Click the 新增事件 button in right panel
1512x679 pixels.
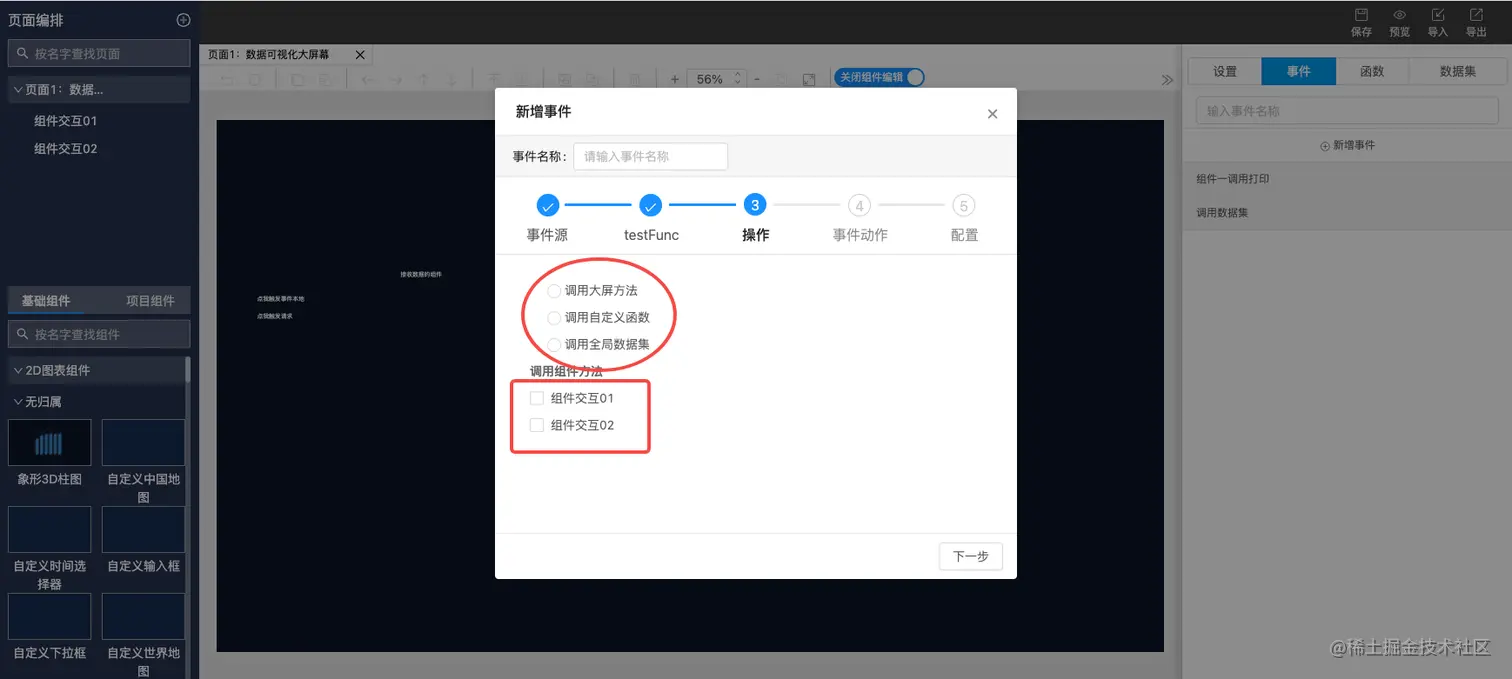tap(1347, 145)
